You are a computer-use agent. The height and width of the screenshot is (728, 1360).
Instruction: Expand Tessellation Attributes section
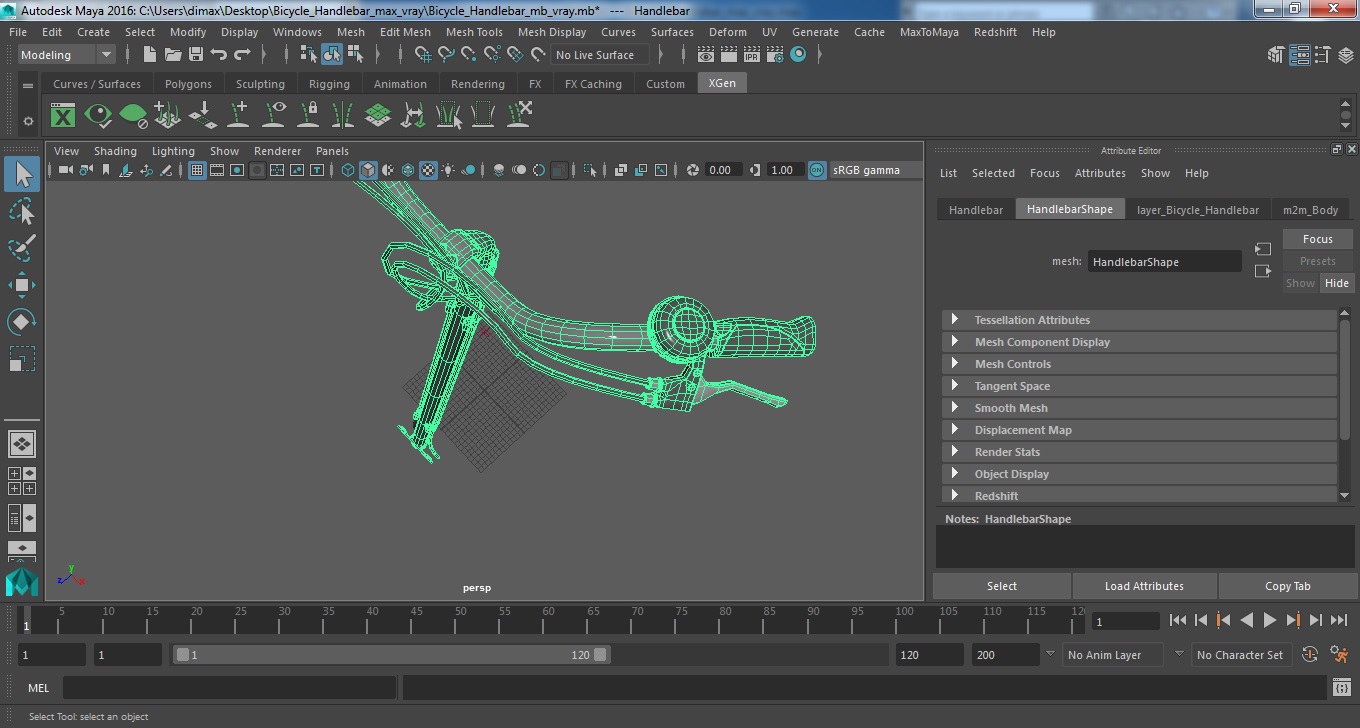(1032, 320)
